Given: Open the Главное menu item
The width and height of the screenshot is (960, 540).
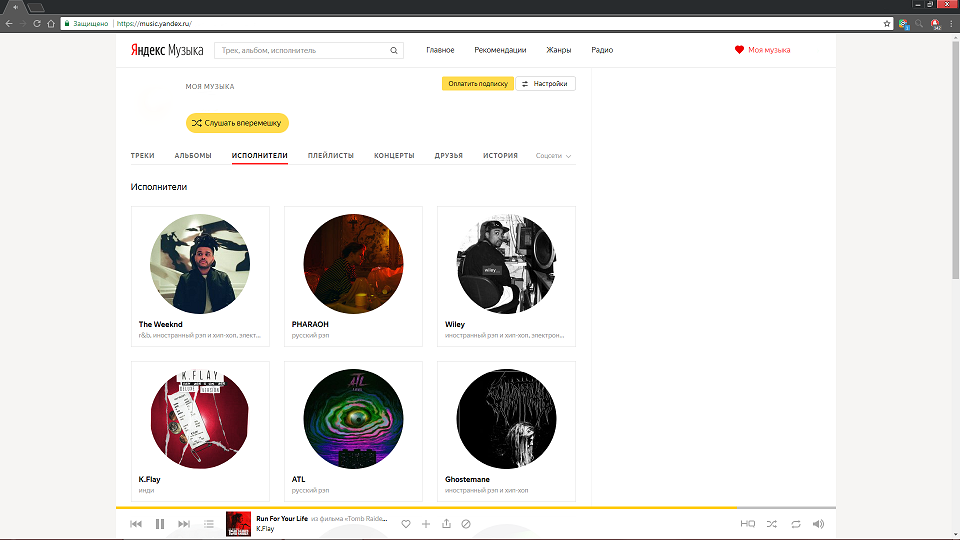Looking at the screenshot, I should tap(440, 50).
